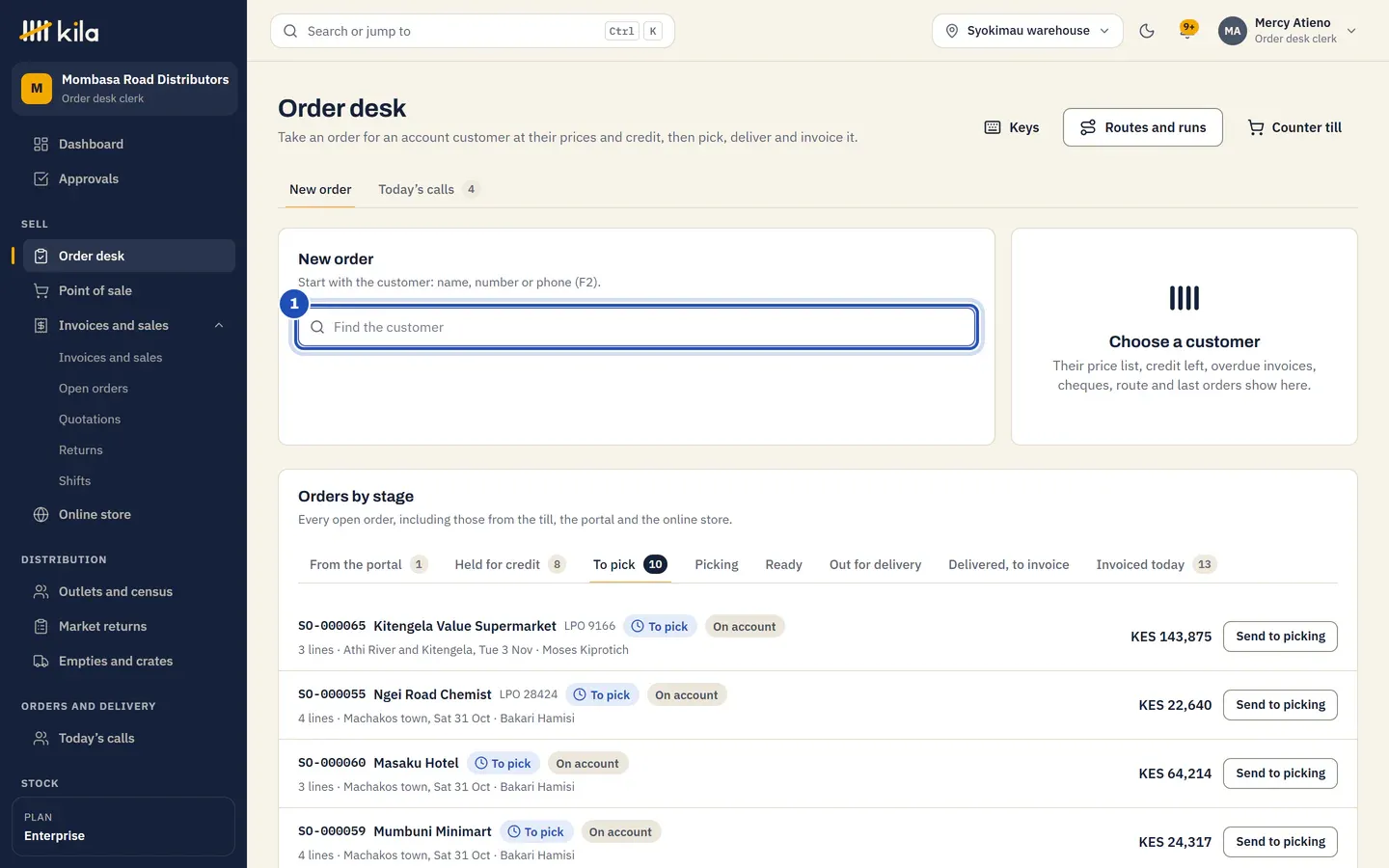Open the Counter till
This screenshot has height=868, width=1389.
pos(1294,127)
